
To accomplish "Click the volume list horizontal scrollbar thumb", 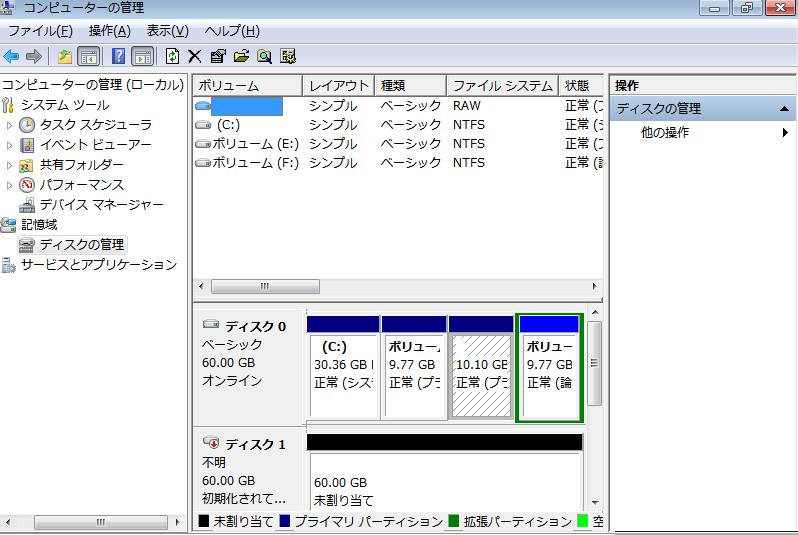I will point(265,287).
